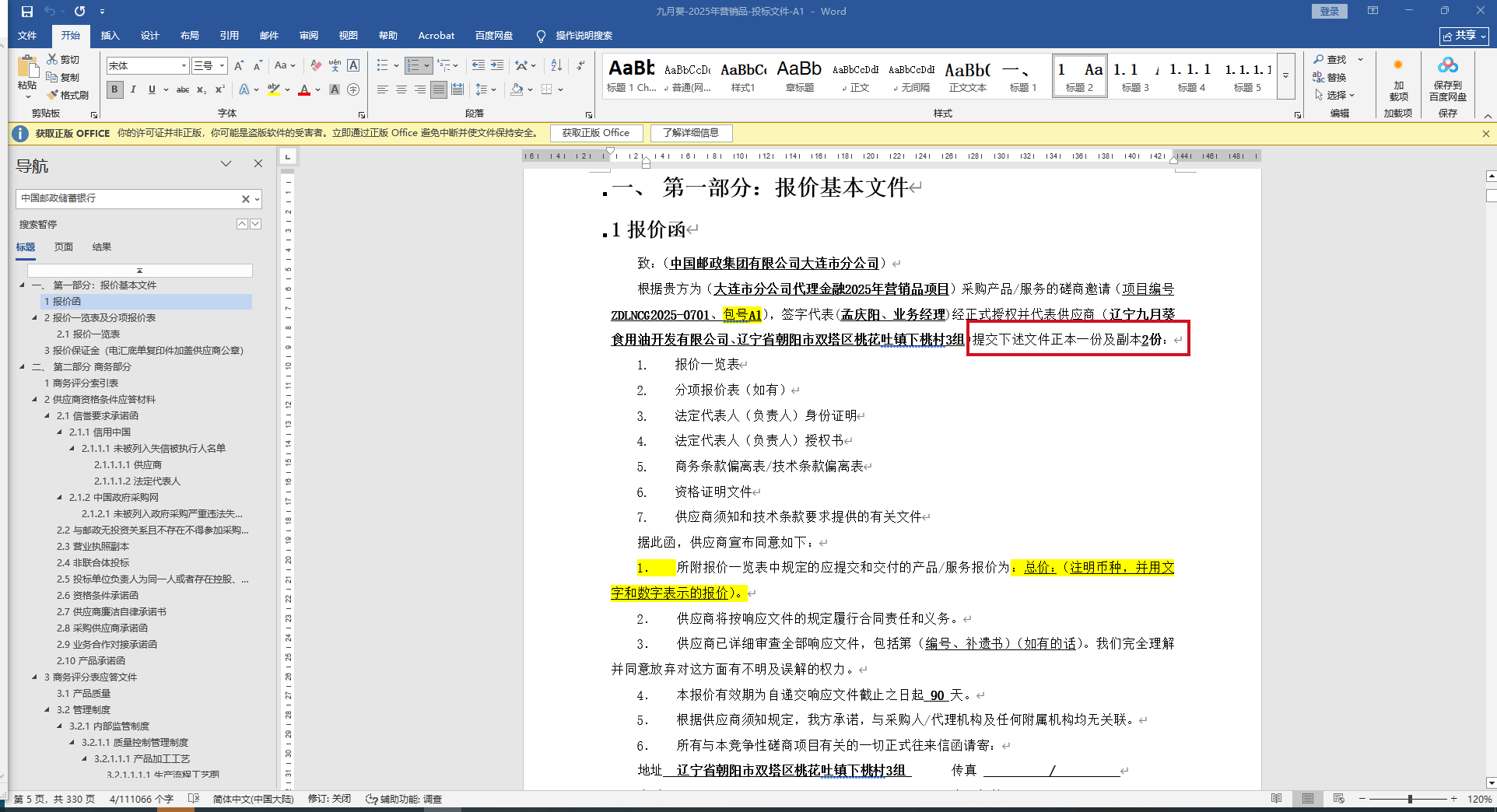Apply a character border with the boxed A
This screenshot has height=812, width=1497.
pyautogui.click(x=353, y=66)
